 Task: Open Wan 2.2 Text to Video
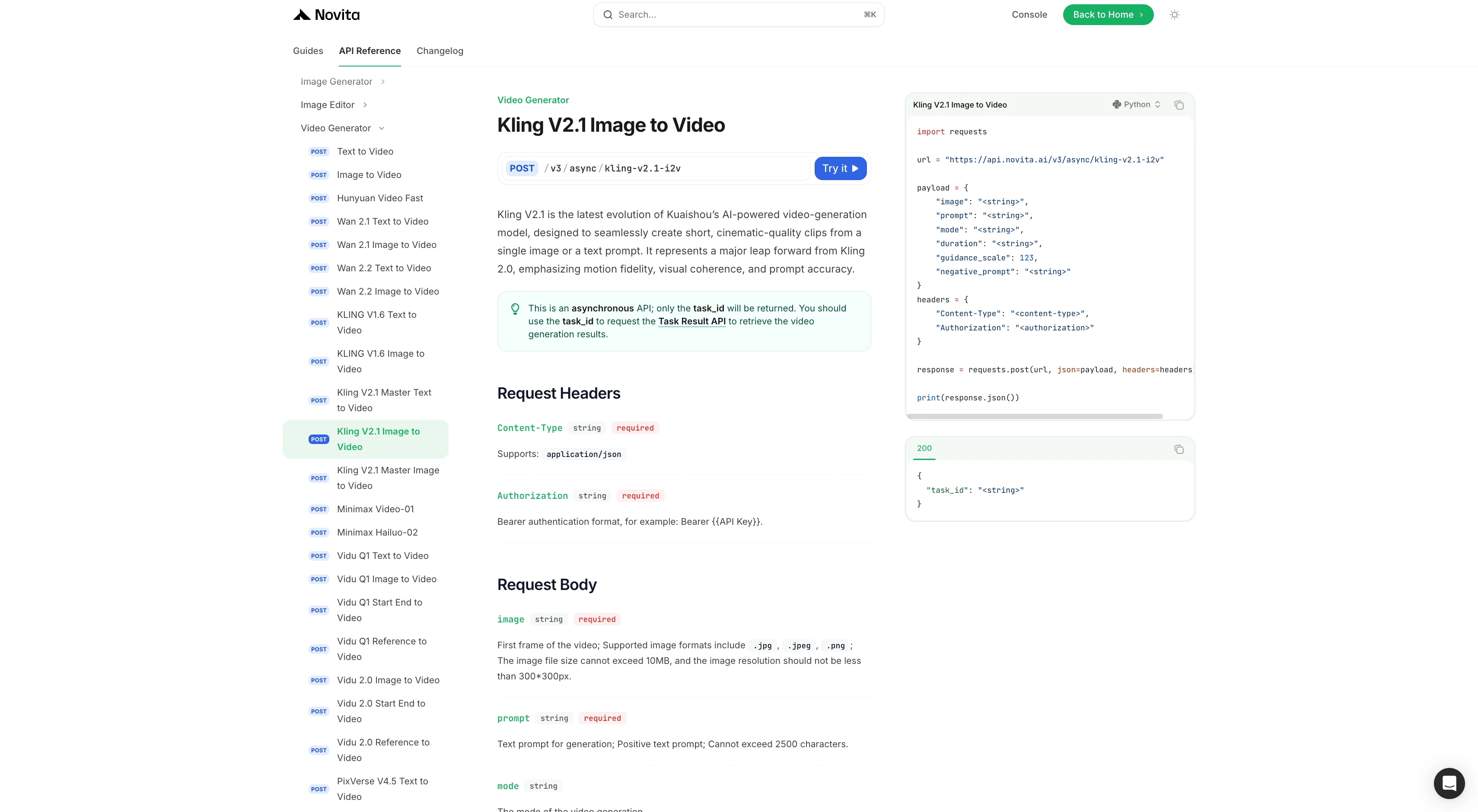(365, 268)
